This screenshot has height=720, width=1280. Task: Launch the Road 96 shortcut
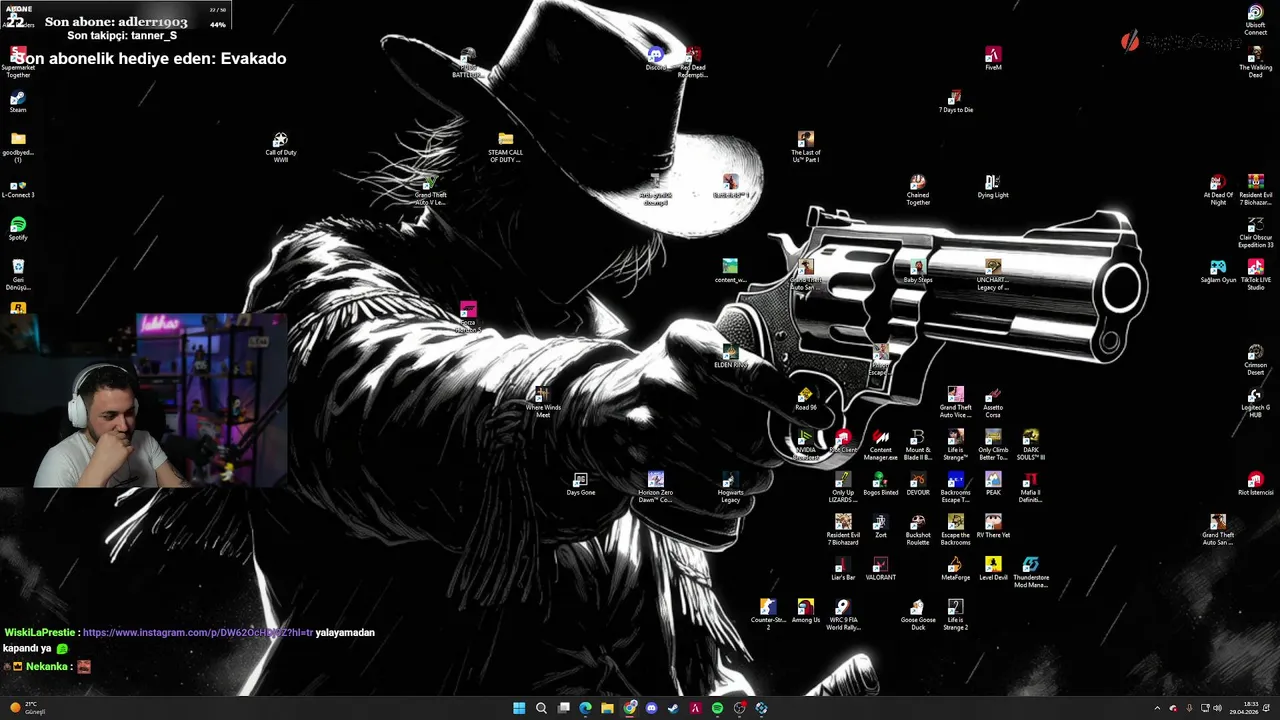[805, 399]
